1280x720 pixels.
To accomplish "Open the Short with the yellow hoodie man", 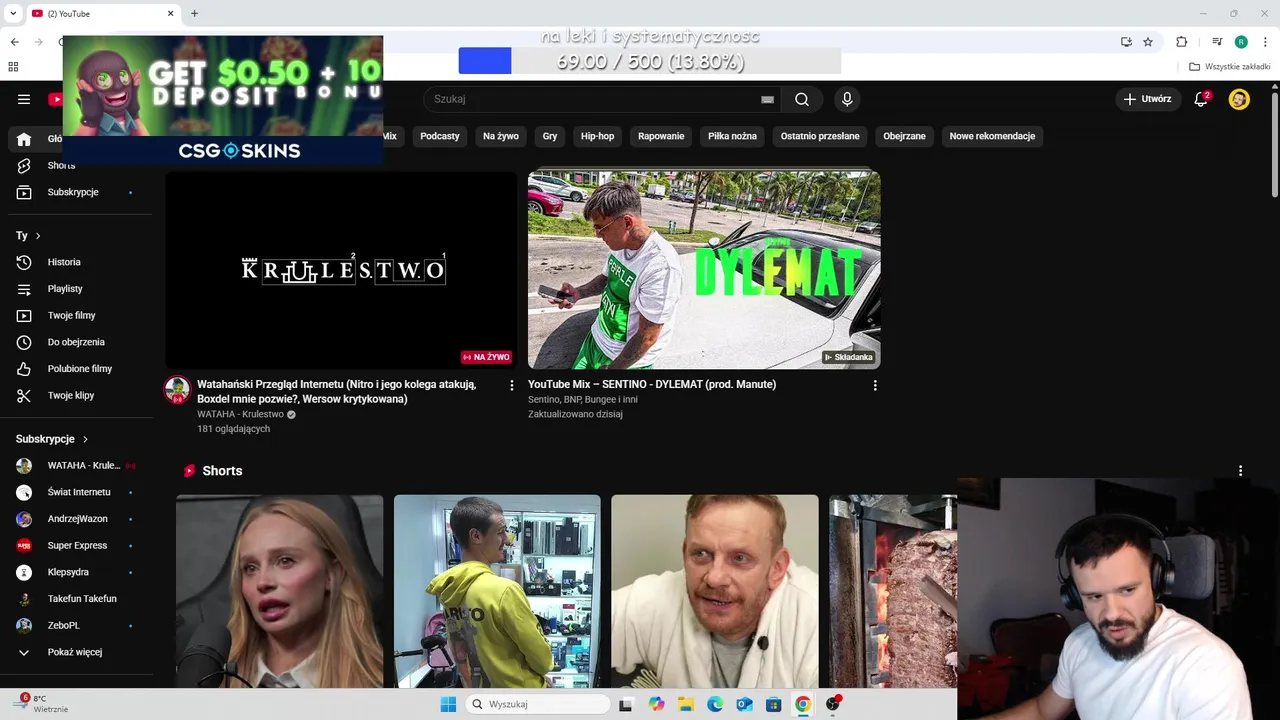I will tap(497, 591).
